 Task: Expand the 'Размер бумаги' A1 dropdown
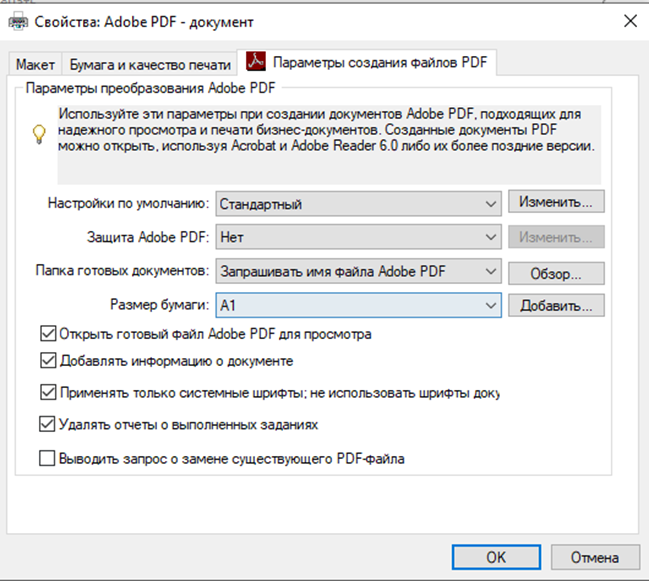pos(358,305)
